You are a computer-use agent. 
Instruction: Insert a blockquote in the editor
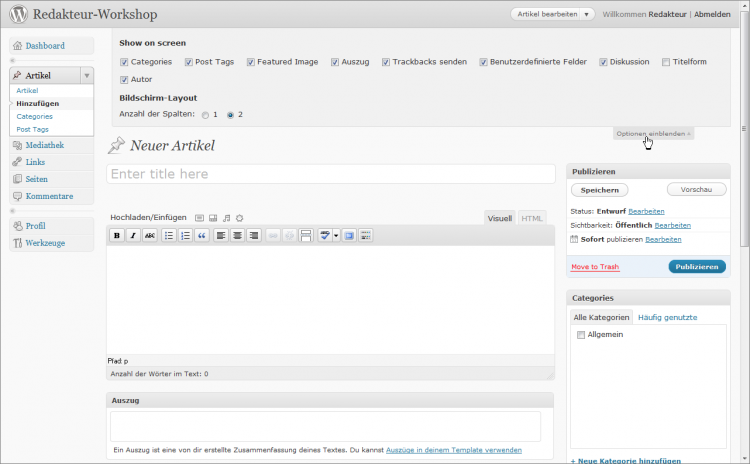(x=201, y=235)
